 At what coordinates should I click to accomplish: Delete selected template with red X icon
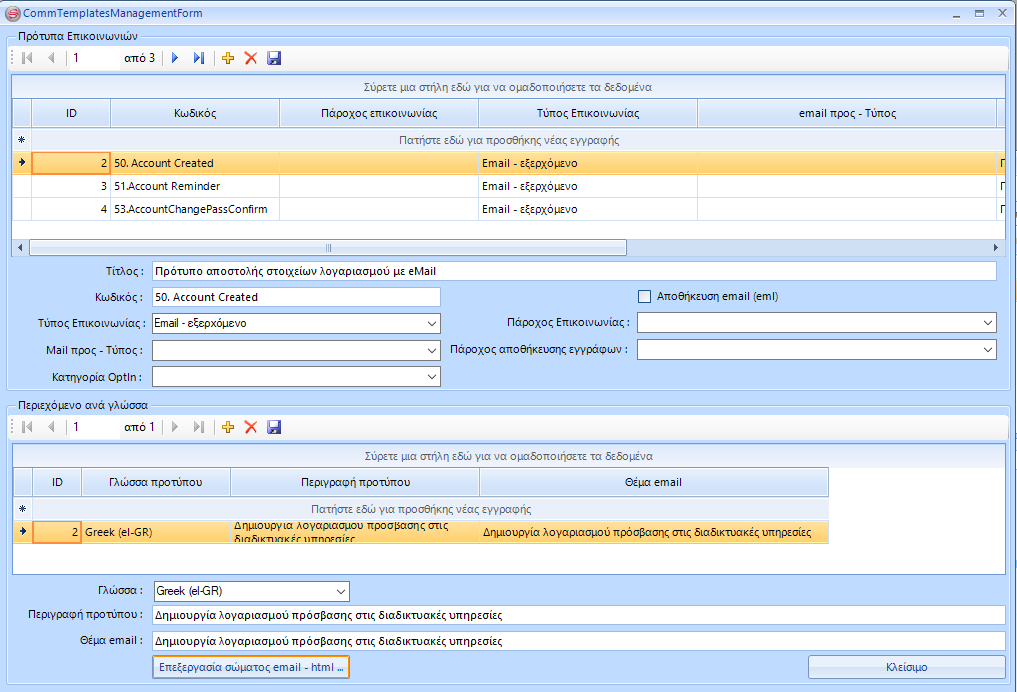click(x=251, y=58)
